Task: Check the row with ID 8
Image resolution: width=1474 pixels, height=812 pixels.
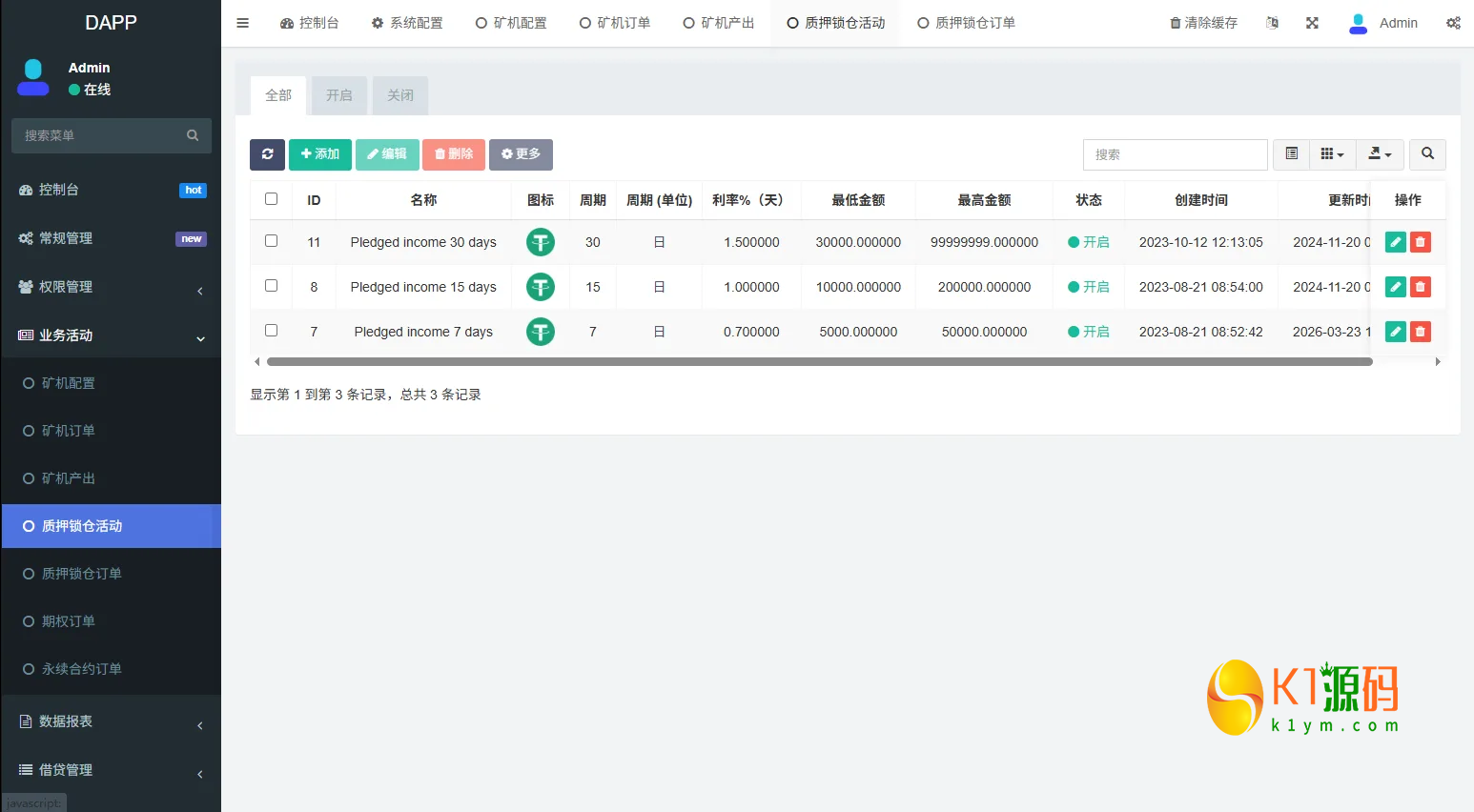Action: [272, 286]
